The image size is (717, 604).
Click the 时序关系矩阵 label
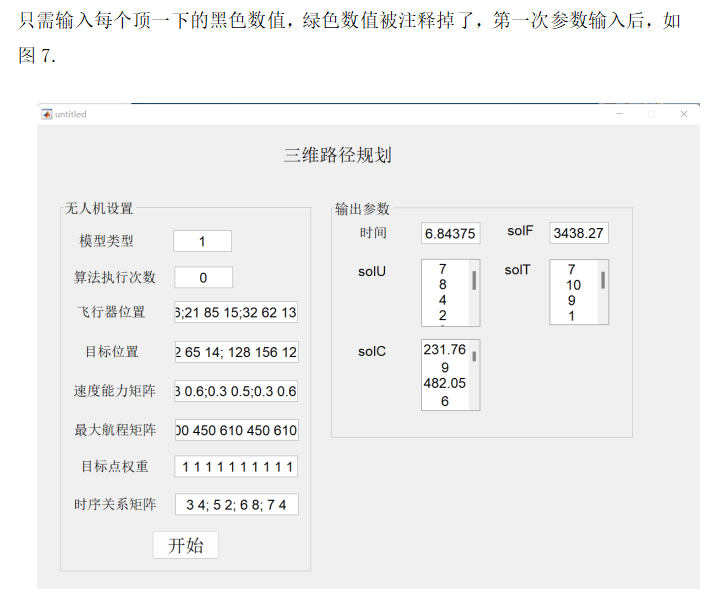pyautogui.click(x=115, y=504)
